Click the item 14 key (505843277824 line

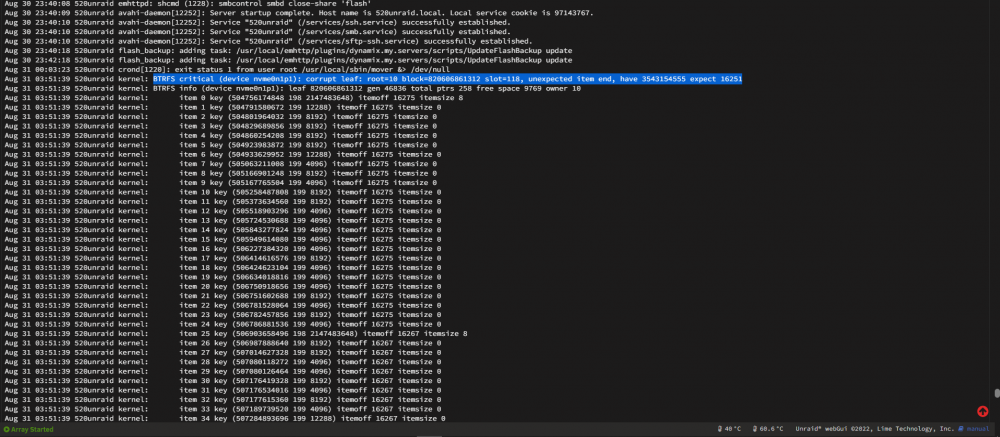[x=223, y=230]
